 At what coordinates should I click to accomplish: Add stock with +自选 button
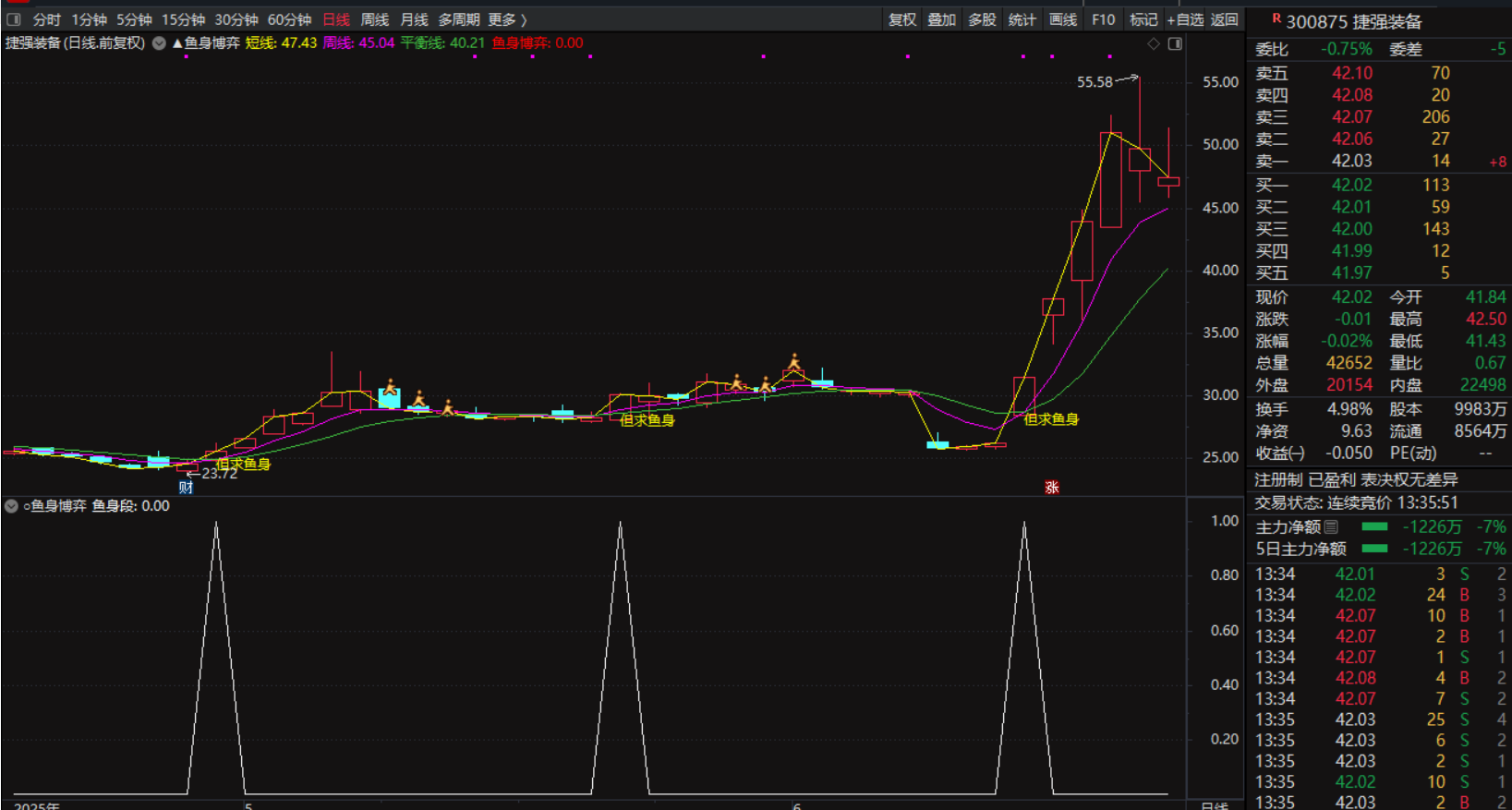coord(1186,19)
